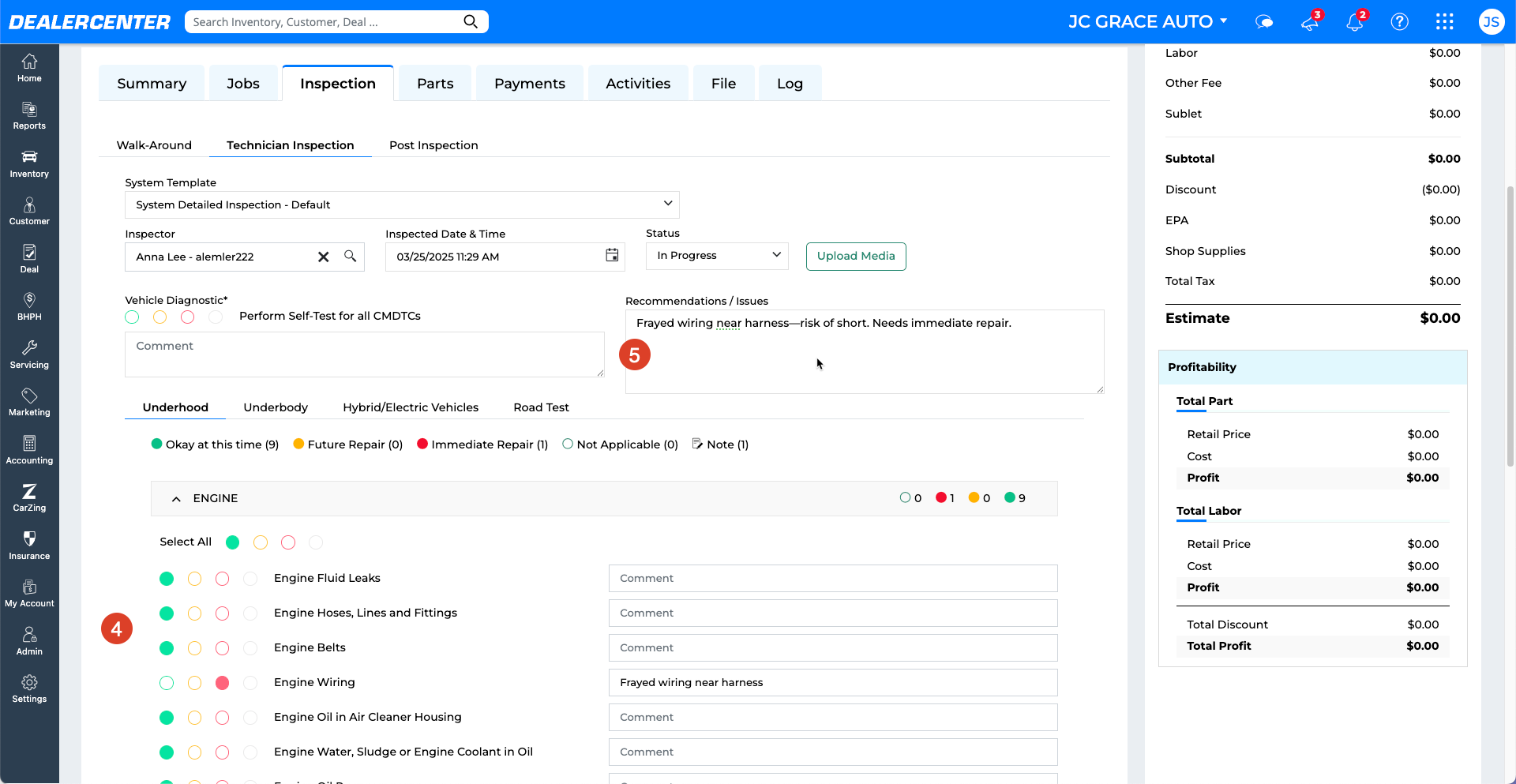The image size is (1516, 784).
Task: Switch to the Underbody tab
Action: (x=276, y=407)
